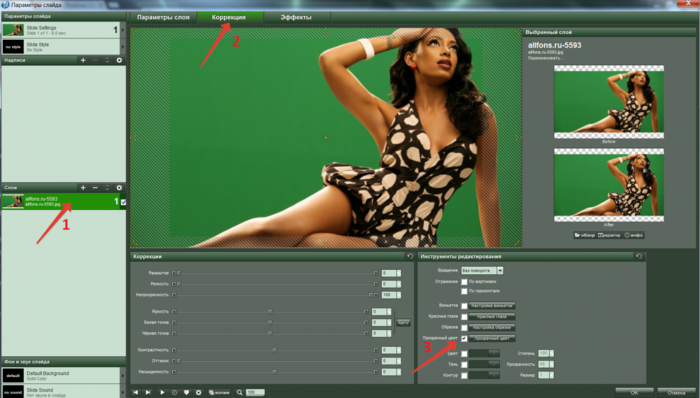Switch to Параметры слоя tab
Image resolution: width=700 pixels, height=398 pixels.
point(163,17)
